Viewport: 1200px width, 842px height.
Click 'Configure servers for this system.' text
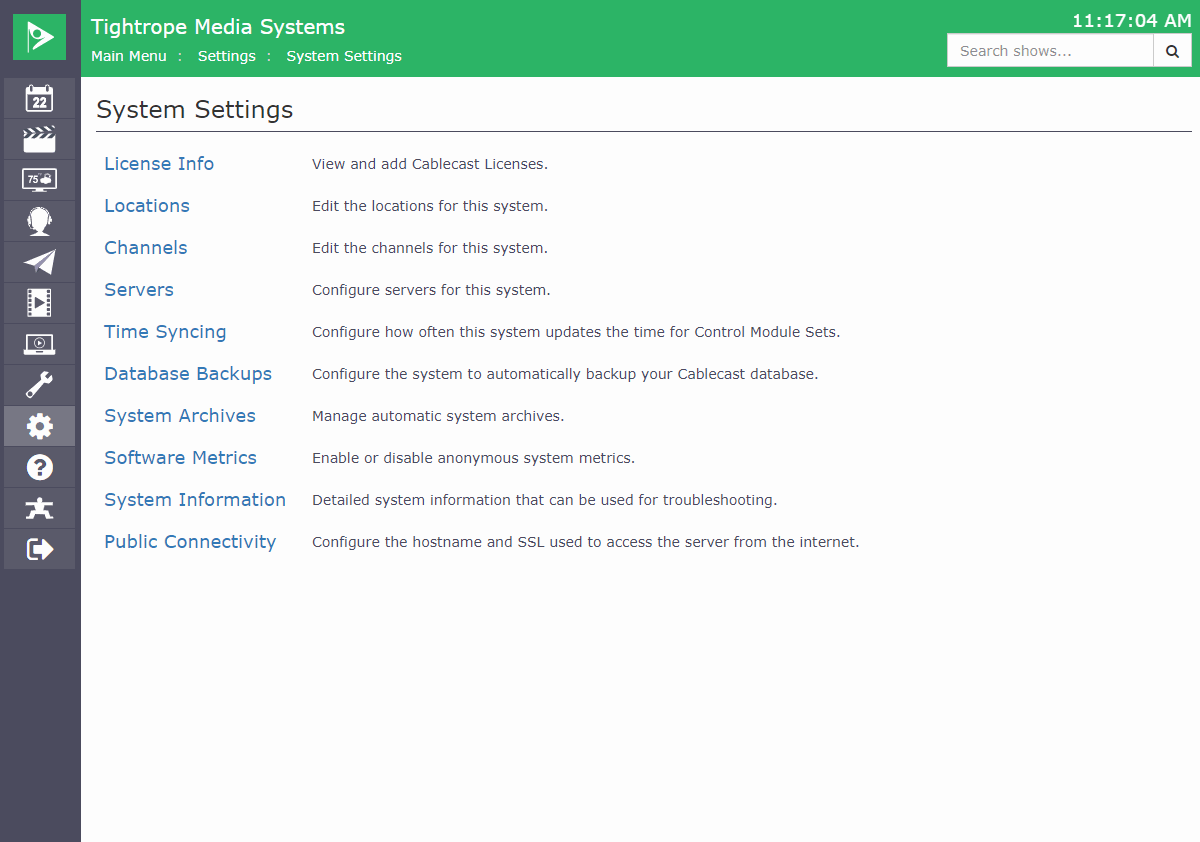click(x=431, y=290)
